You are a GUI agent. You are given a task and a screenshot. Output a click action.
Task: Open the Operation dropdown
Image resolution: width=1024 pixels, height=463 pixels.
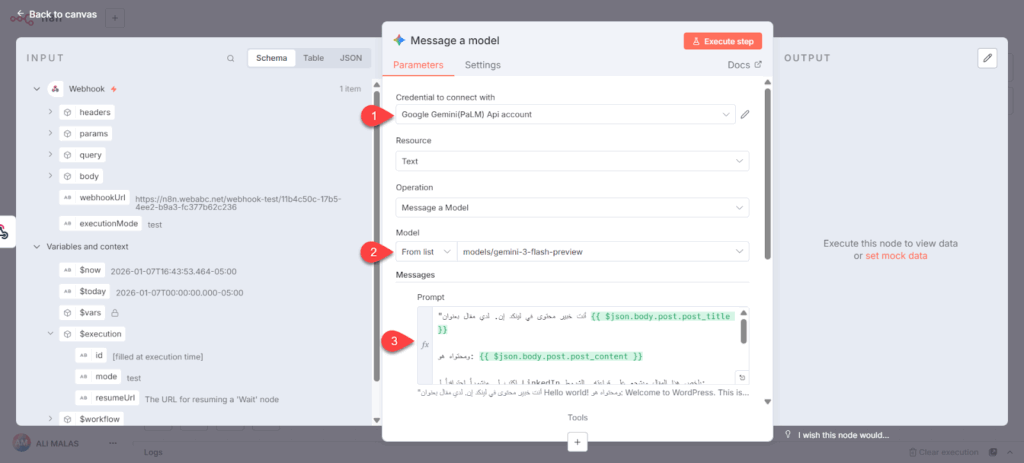[x=572, y=208]
